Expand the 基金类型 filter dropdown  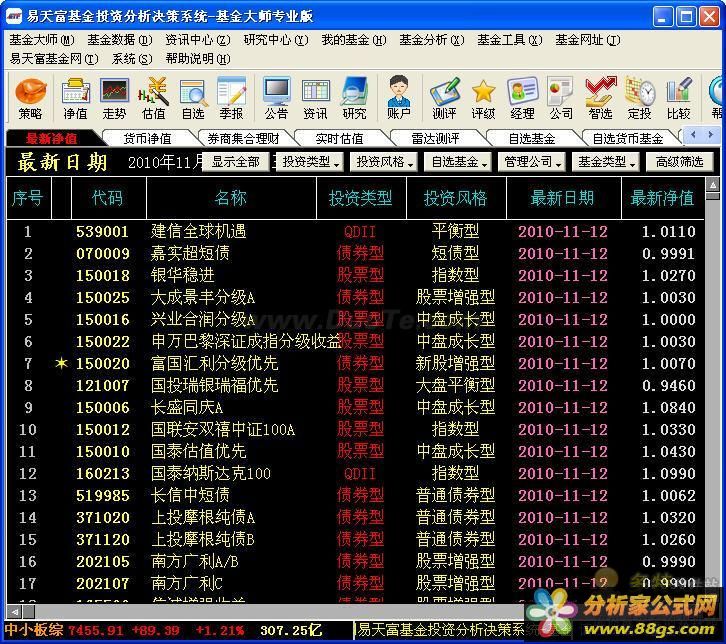(606, 162)
